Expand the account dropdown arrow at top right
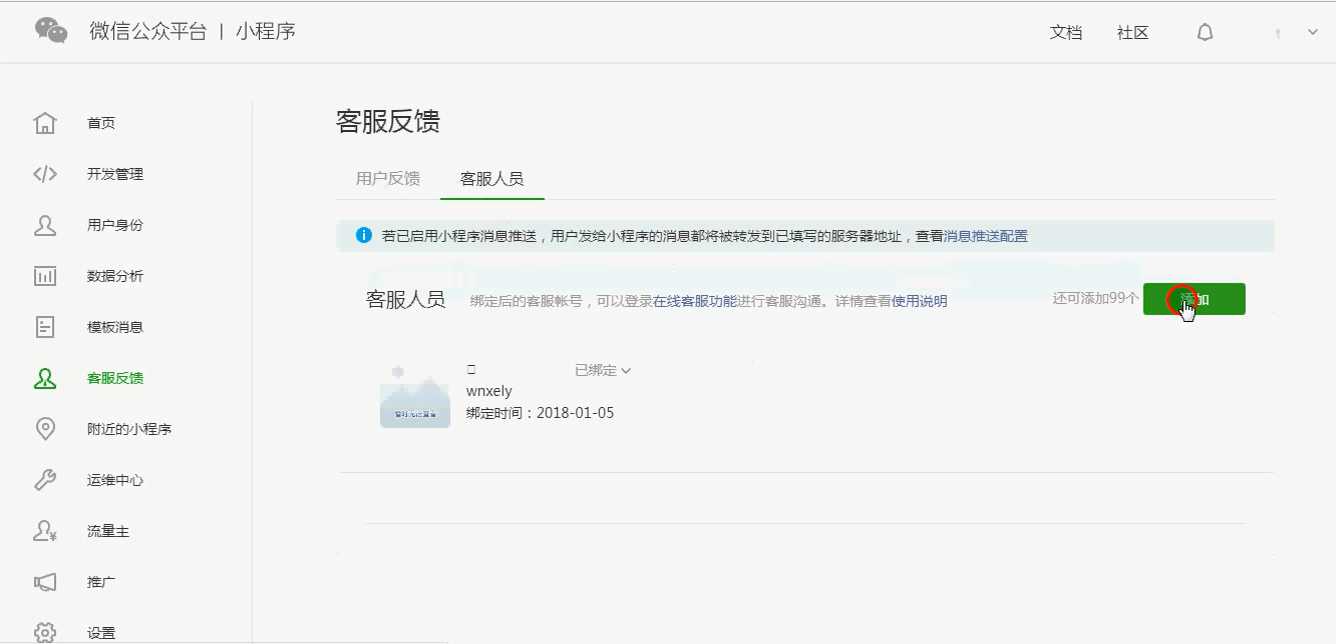The width and height of the screenshot is (1336, 644). pos(1313,32)
